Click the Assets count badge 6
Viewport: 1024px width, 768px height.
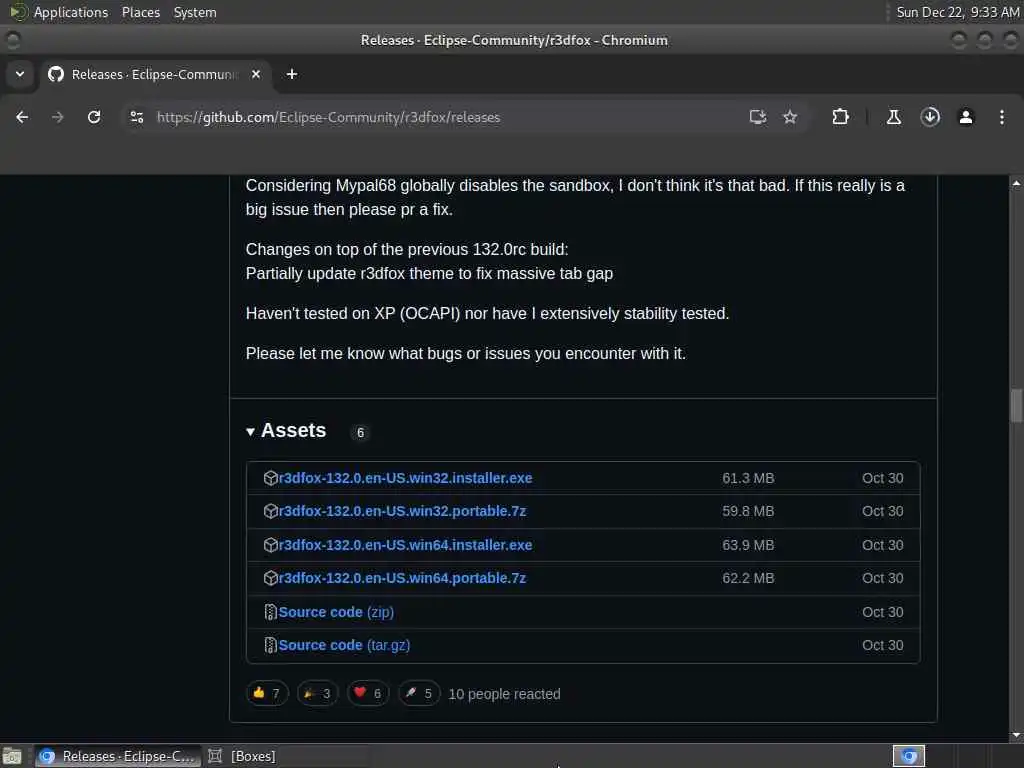360,432
